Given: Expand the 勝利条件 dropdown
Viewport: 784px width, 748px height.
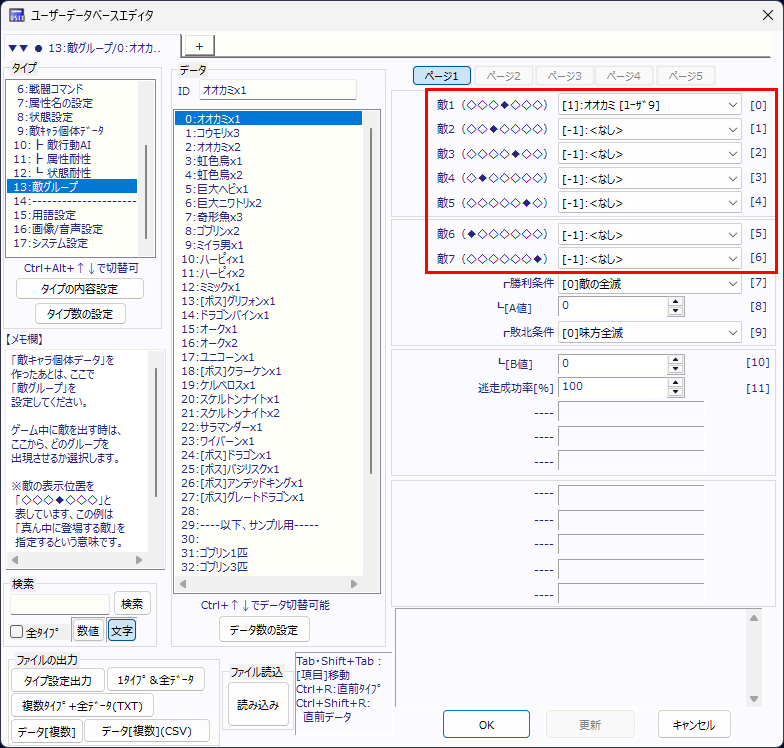Looking at the screenshot, I should 649,283.
